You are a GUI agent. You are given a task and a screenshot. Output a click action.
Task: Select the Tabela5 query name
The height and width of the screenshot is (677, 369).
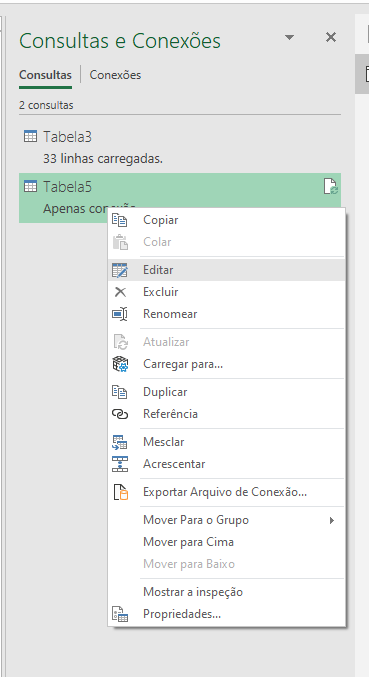pyautogui.click(x=67, y=187)
